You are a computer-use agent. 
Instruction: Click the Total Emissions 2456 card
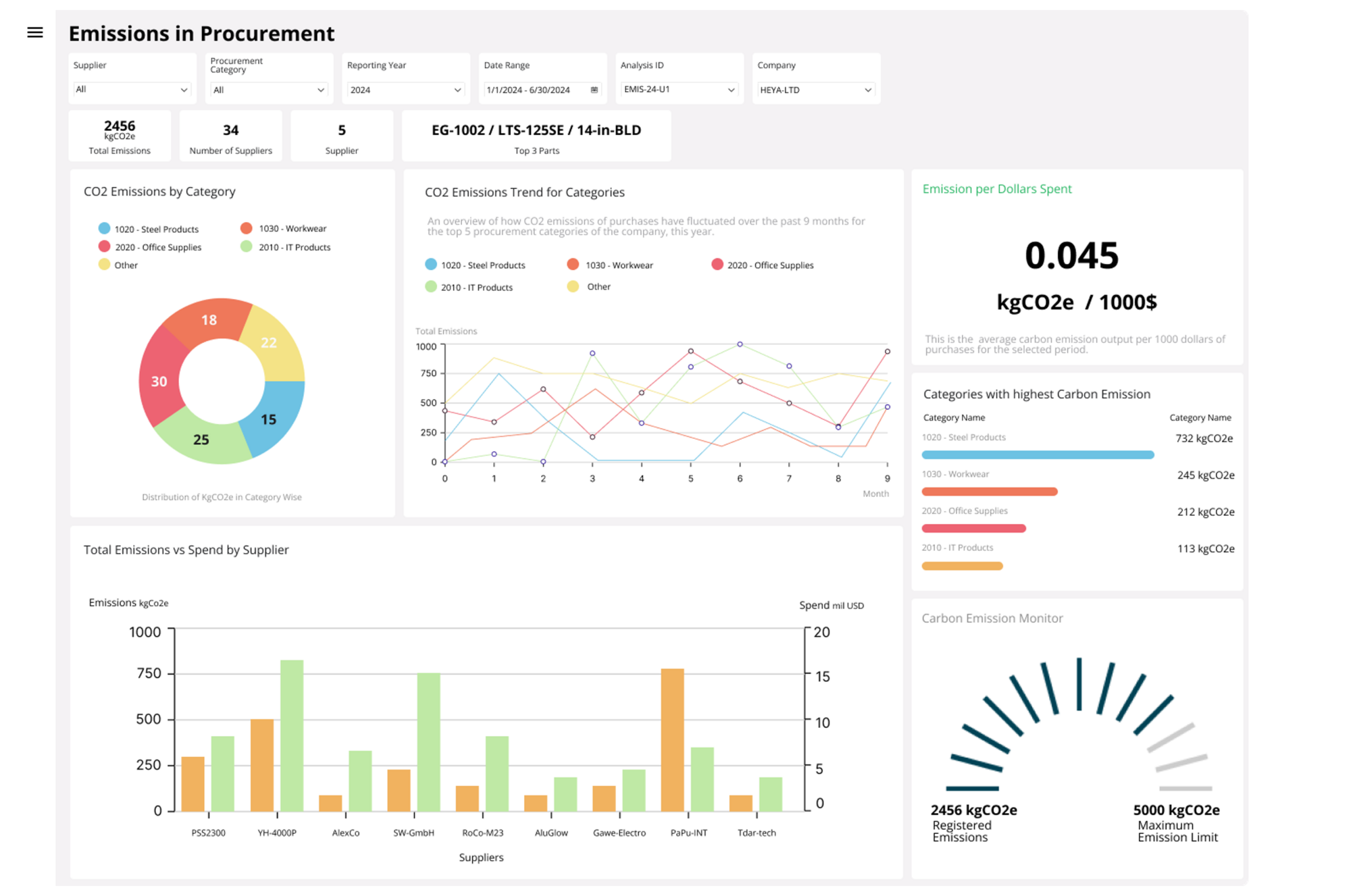(120, 136)
